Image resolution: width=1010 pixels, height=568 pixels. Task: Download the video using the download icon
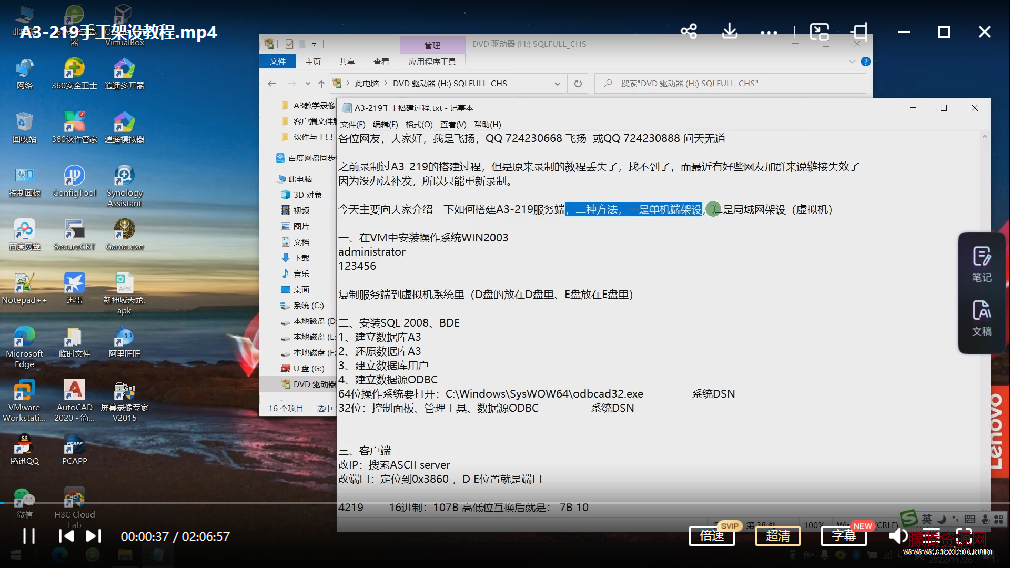tap(729, 31)
